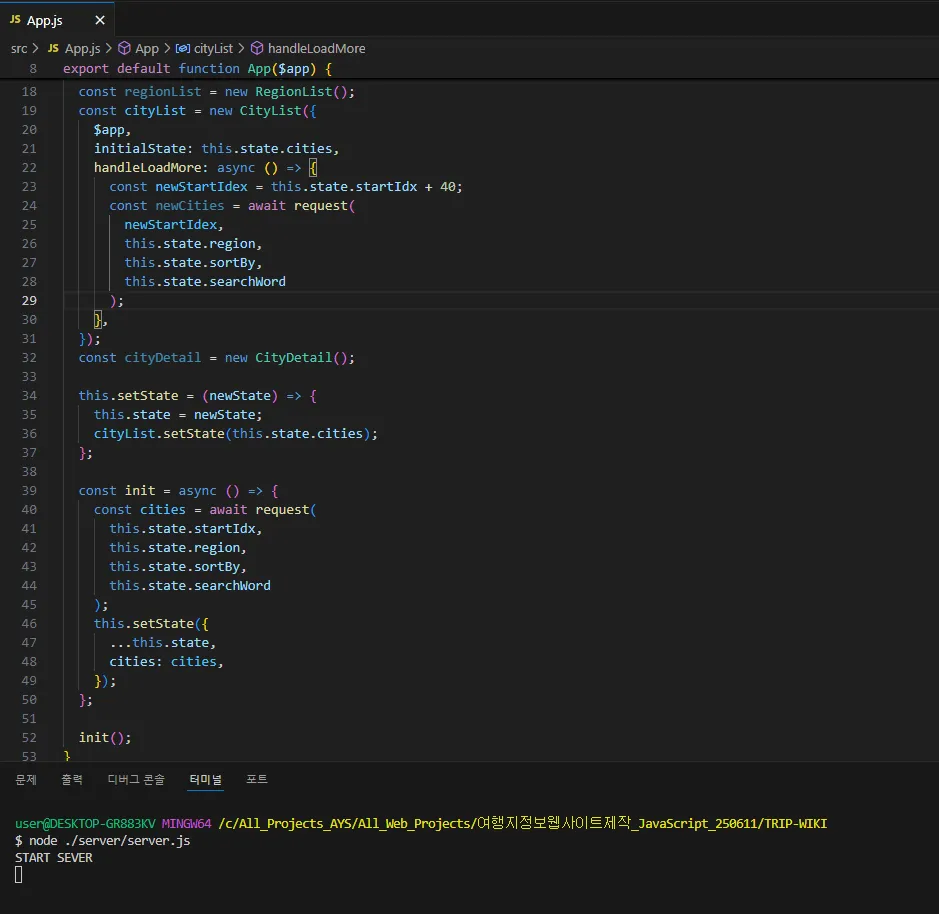939x914 pixels.
Task: Click 'CityList' constructor name on line 19
Action: pos(271,111)
